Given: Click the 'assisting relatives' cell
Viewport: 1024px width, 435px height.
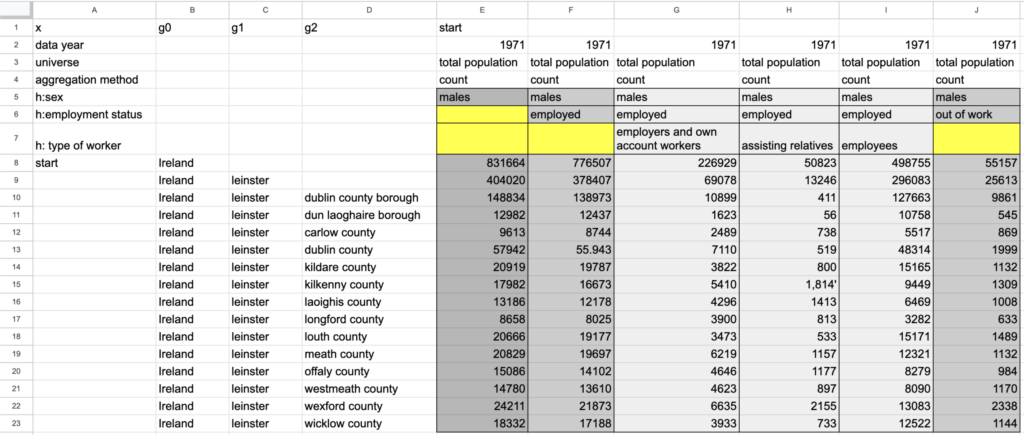Looking at the screenshot, I should click(790, 139).
